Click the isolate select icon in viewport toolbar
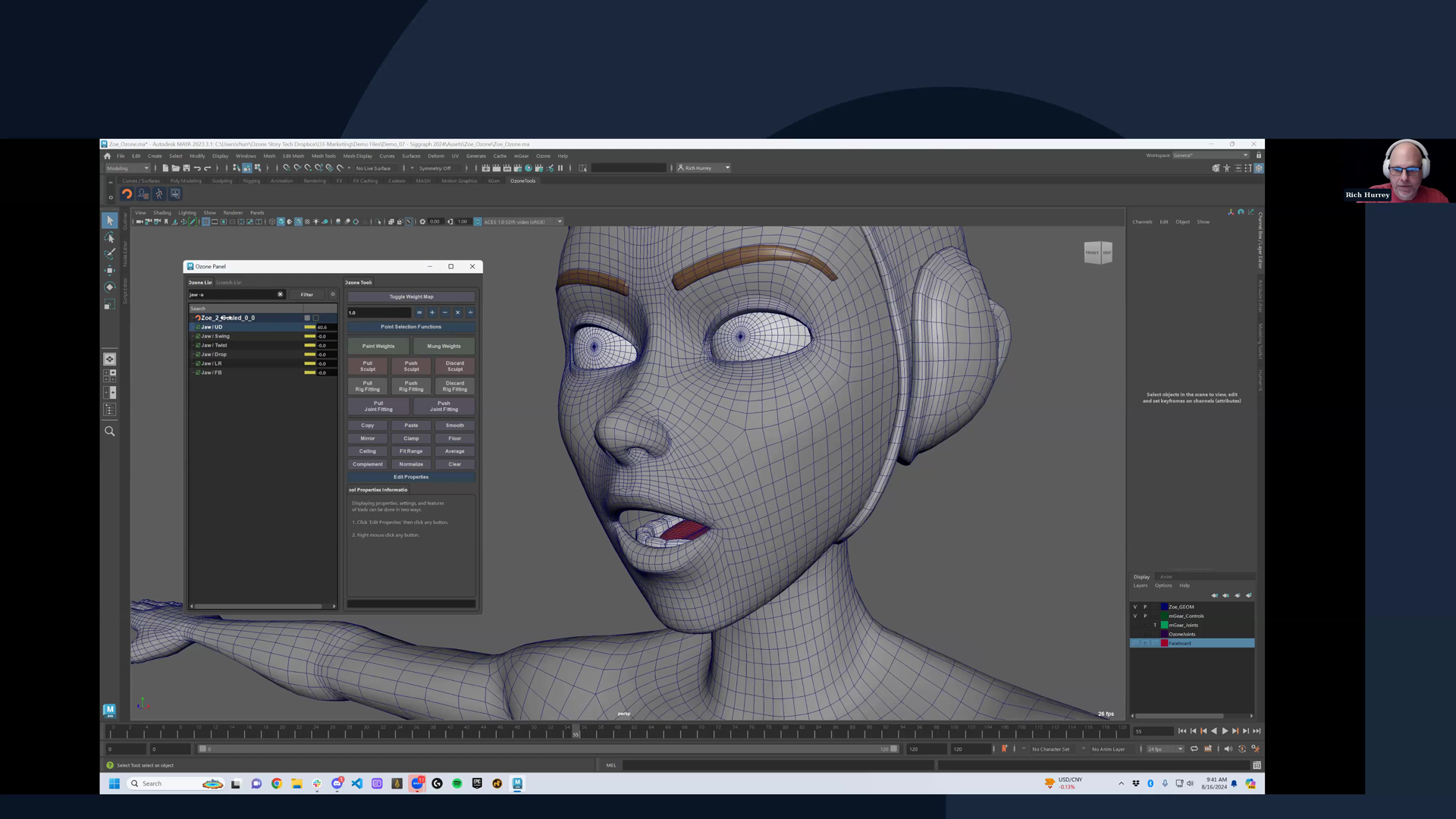The image size is (1456, 819). [378, 222]
